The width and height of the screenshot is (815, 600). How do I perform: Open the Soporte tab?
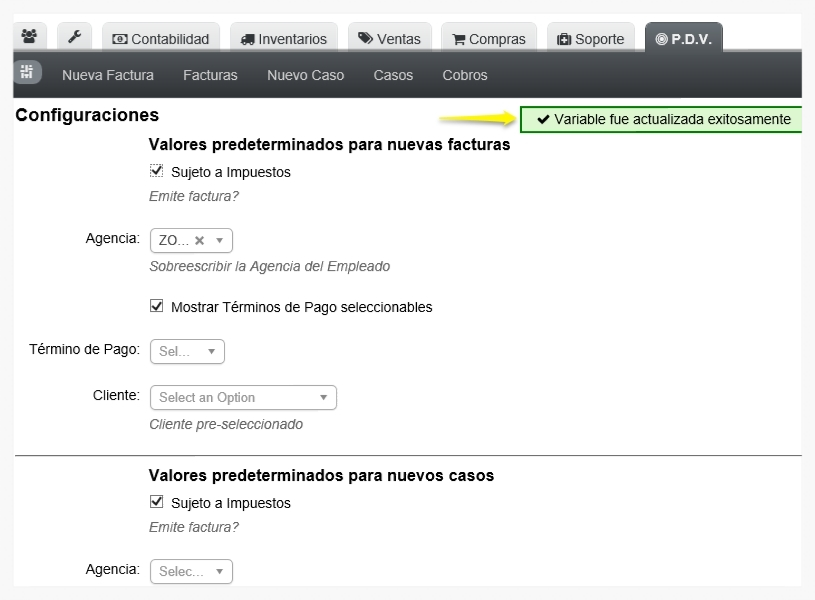pos(591,38)
